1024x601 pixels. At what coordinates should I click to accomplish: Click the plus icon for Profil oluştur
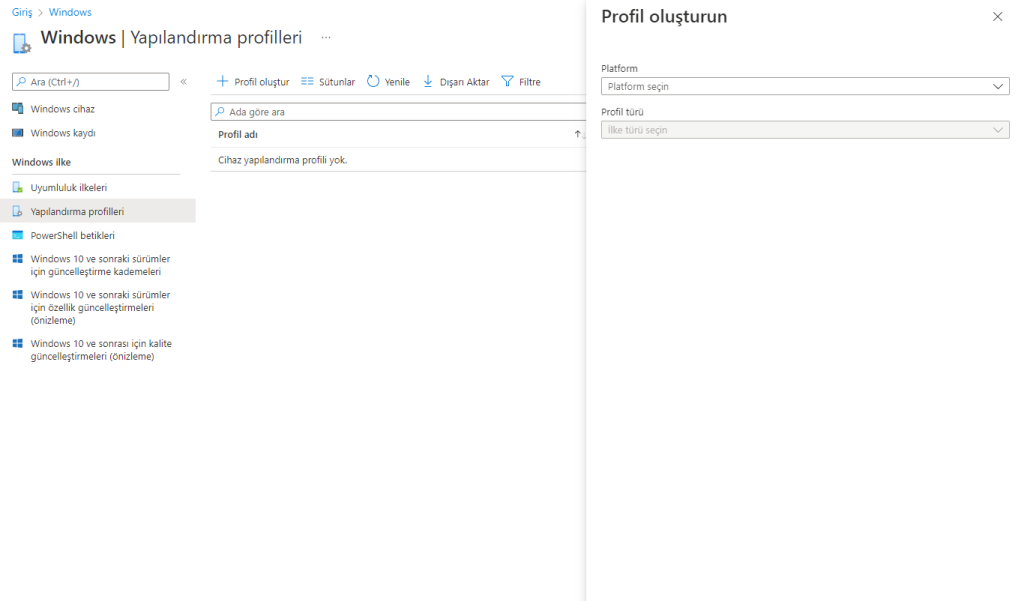point(223,82)
